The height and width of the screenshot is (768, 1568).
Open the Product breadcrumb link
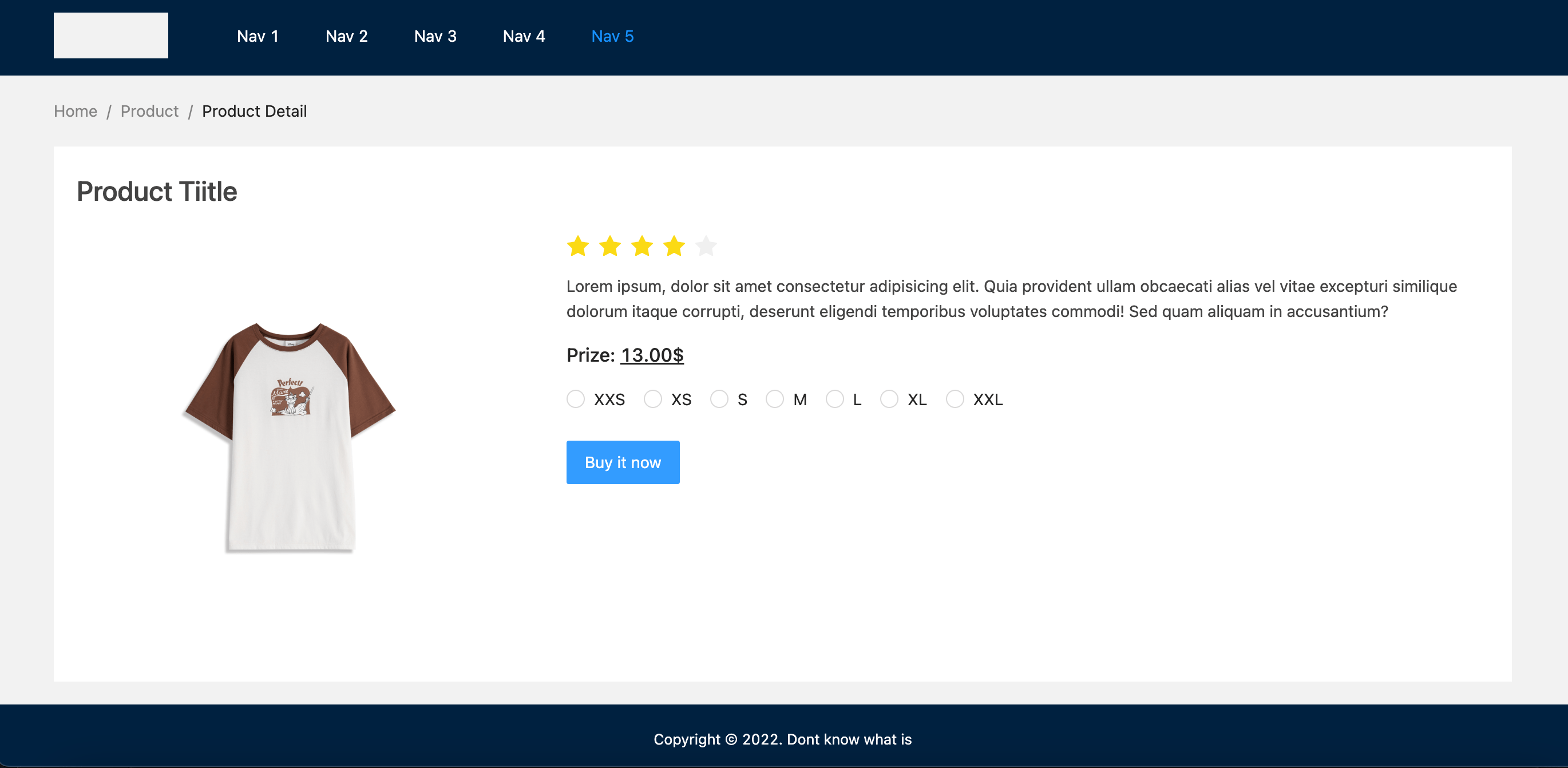tap(149, 112)
